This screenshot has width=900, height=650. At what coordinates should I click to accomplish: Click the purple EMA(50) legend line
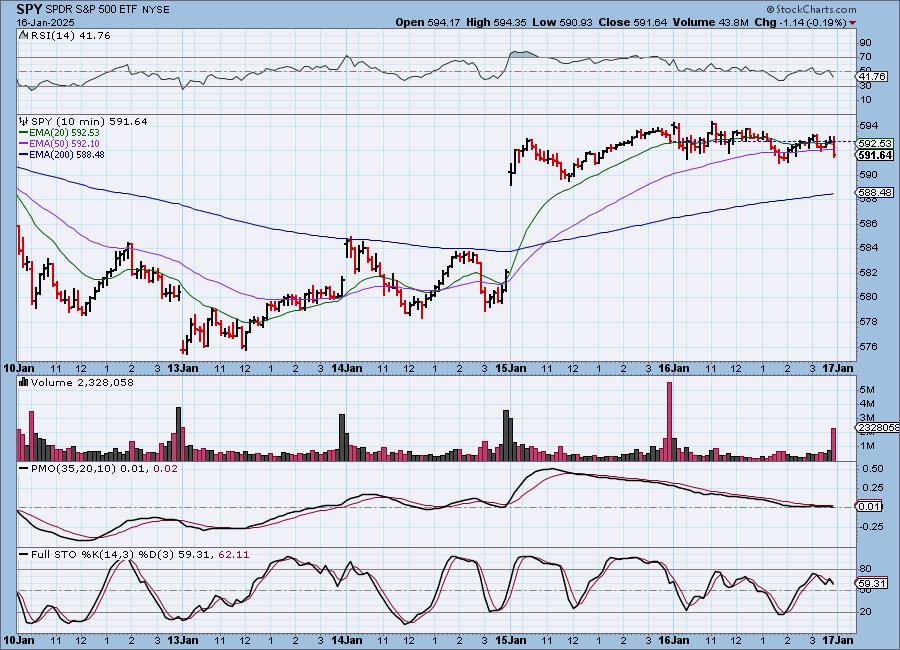[x=24, y=144]
